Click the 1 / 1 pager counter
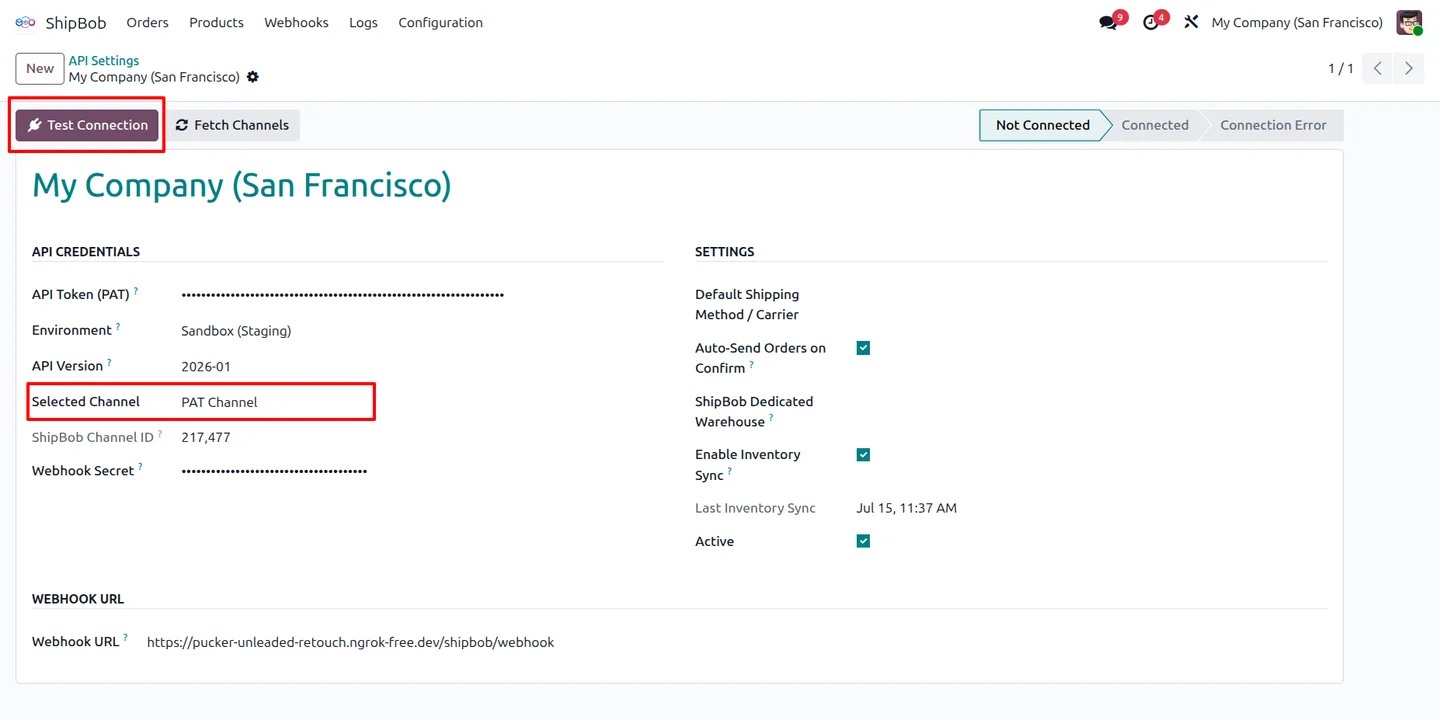This screenshot has height=720, width=1440. point(1341,69)
